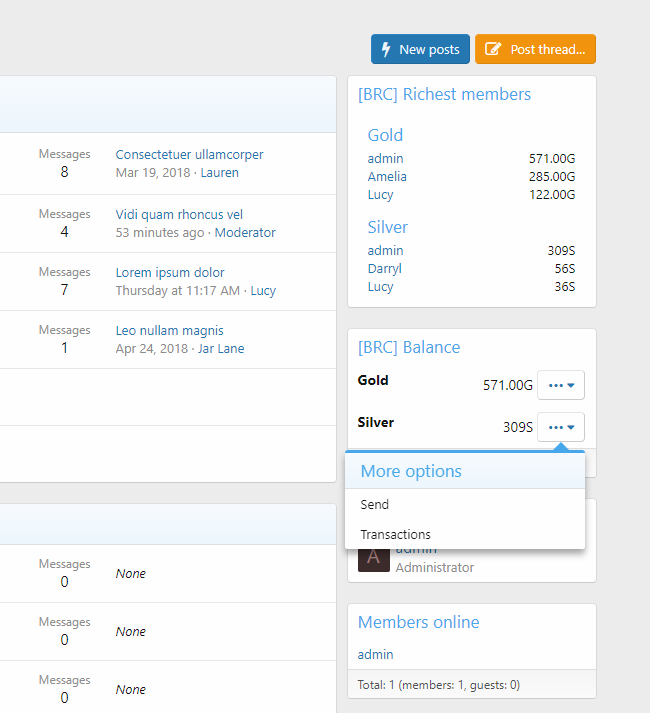This screenshot has height=713, width=650.
Task: Open the Vidi quam rhoncus vel thread
Action: [x=179, y=215]
